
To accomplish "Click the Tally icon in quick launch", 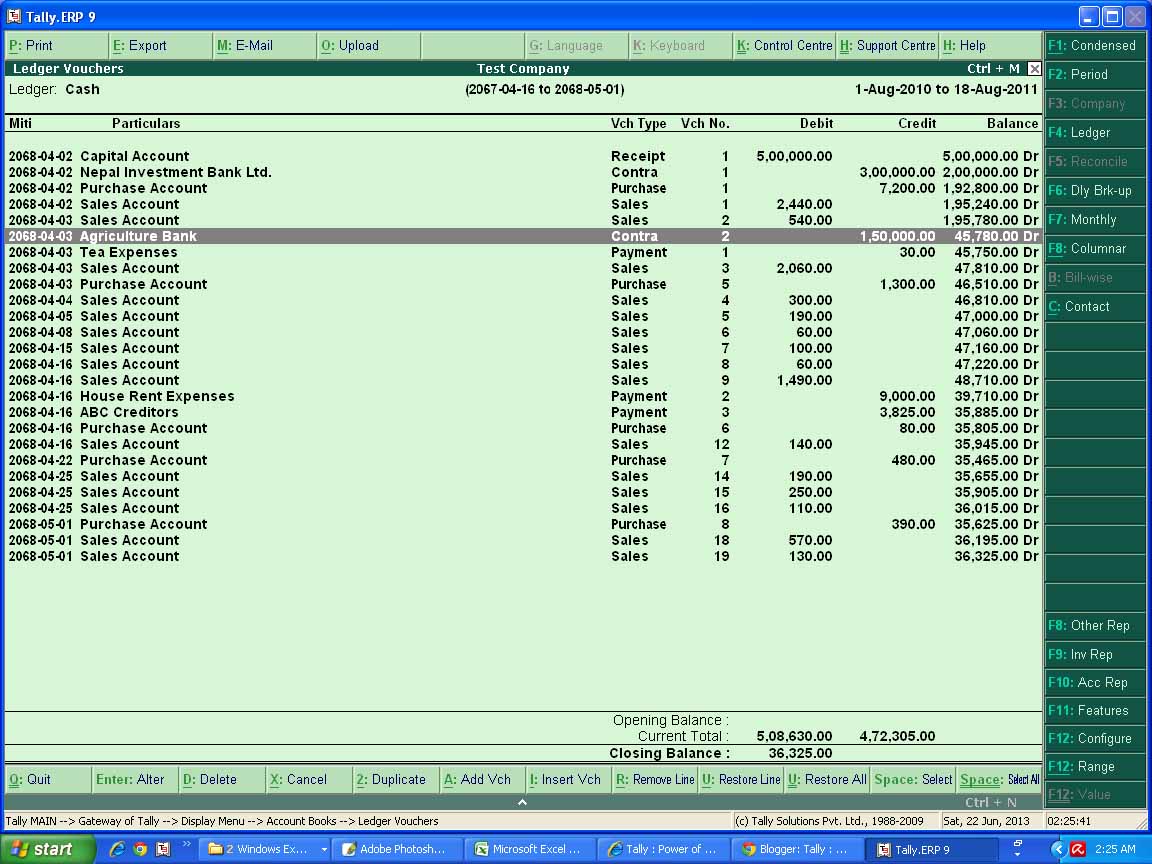I will [x=163, y=849].
